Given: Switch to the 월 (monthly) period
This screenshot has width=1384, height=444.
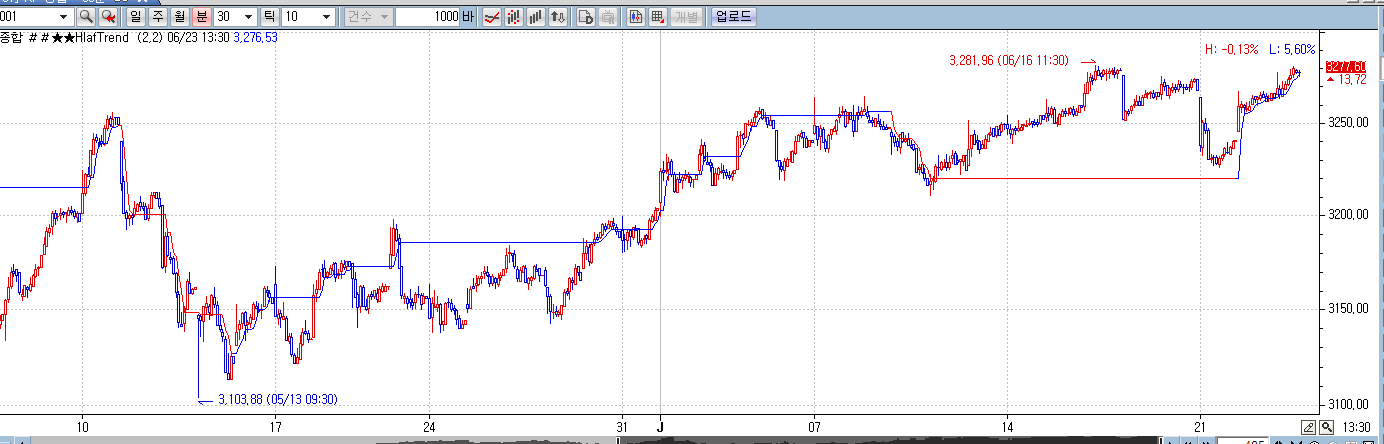Looking at the screenshot, I should [179, 17].
